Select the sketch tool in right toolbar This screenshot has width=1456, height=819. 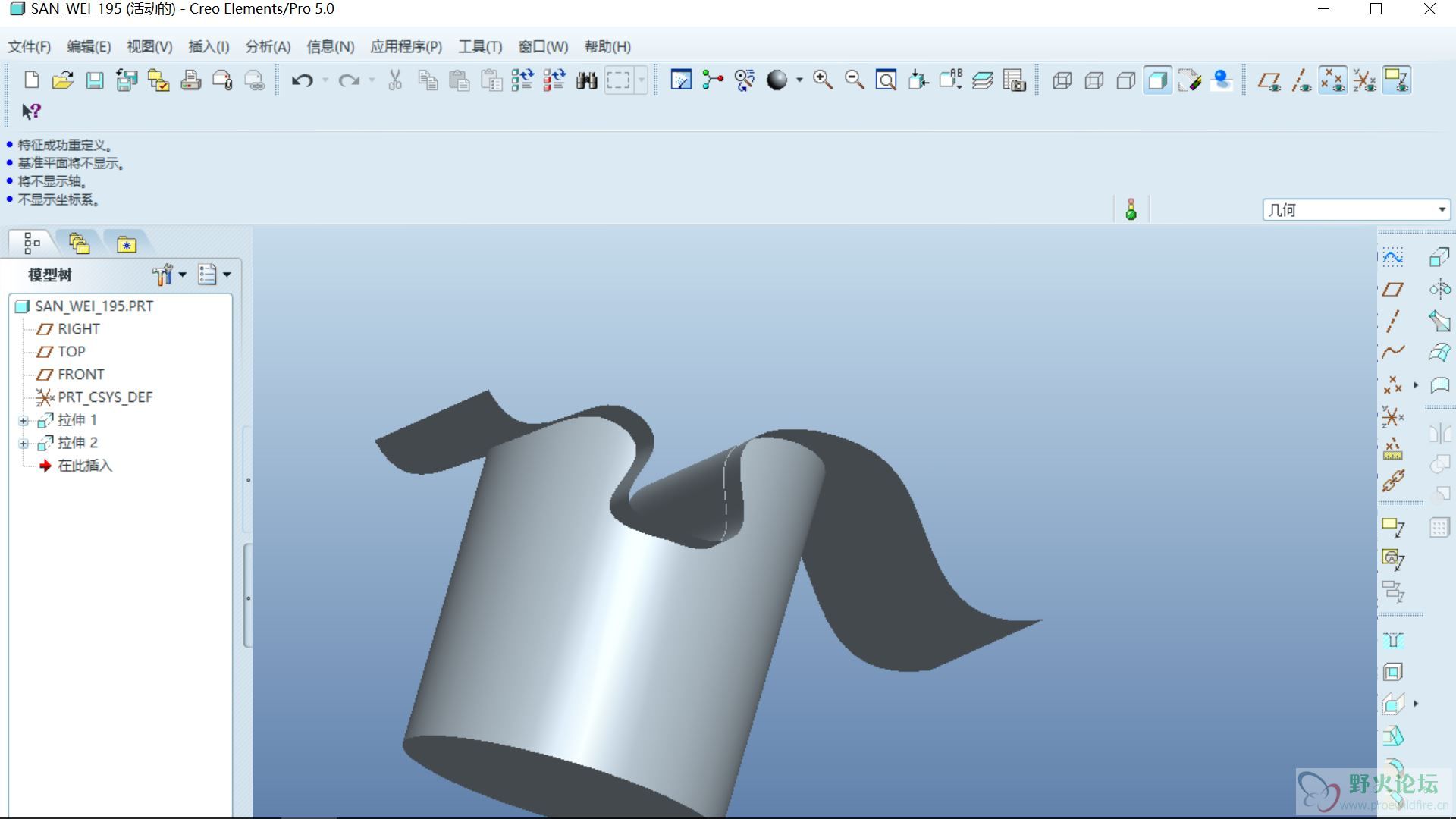click(x=1393, y=257)
